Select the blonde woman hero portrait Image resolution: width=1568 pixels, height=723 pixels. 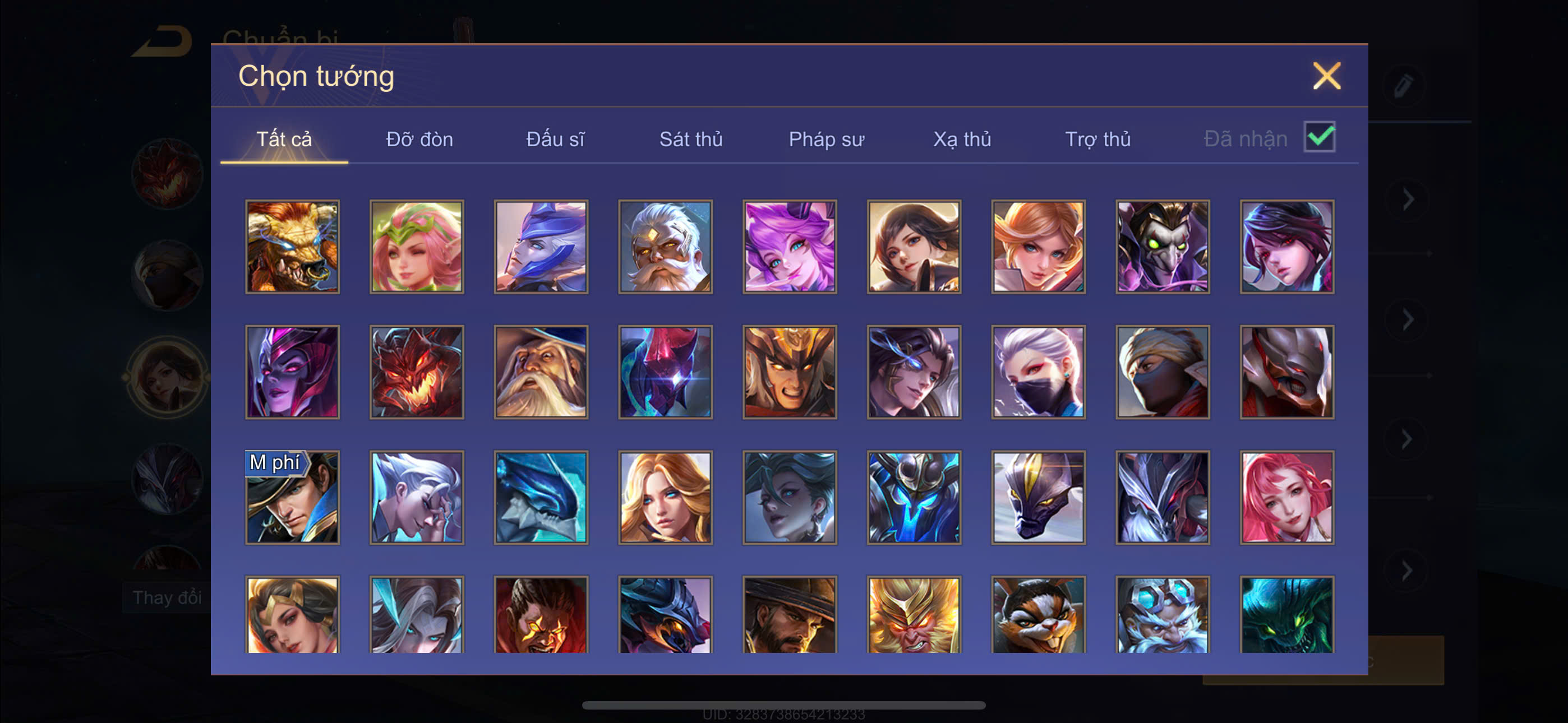pos(665,497)
